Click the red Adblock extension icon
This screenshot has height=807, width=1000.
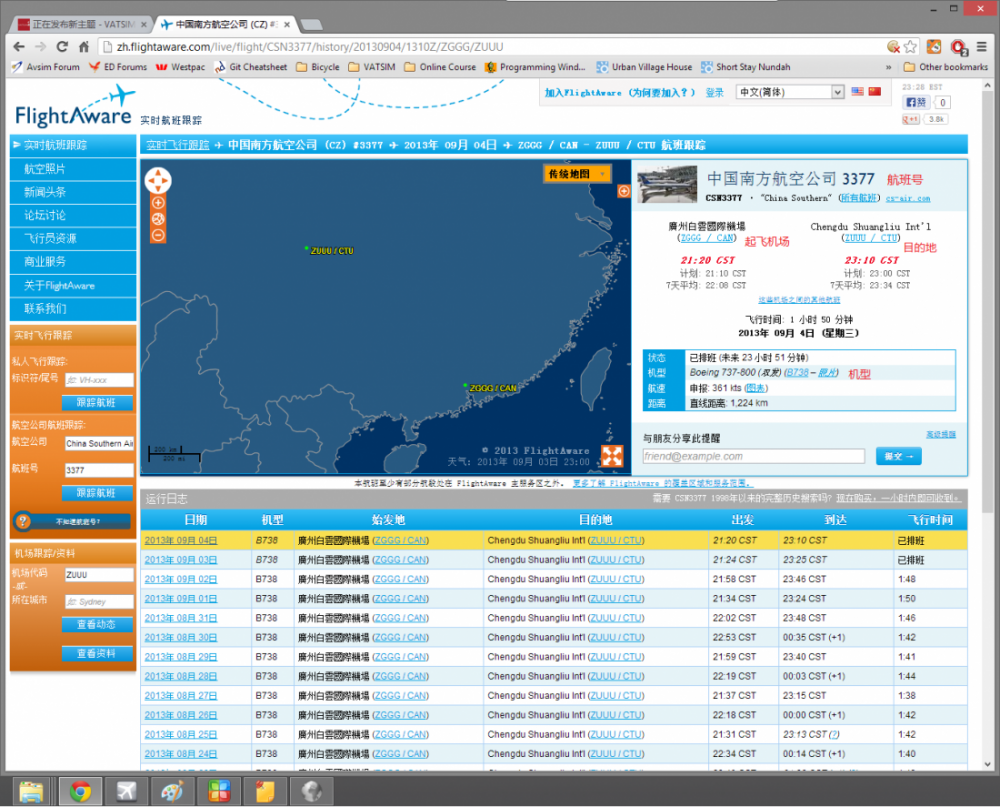959,47
